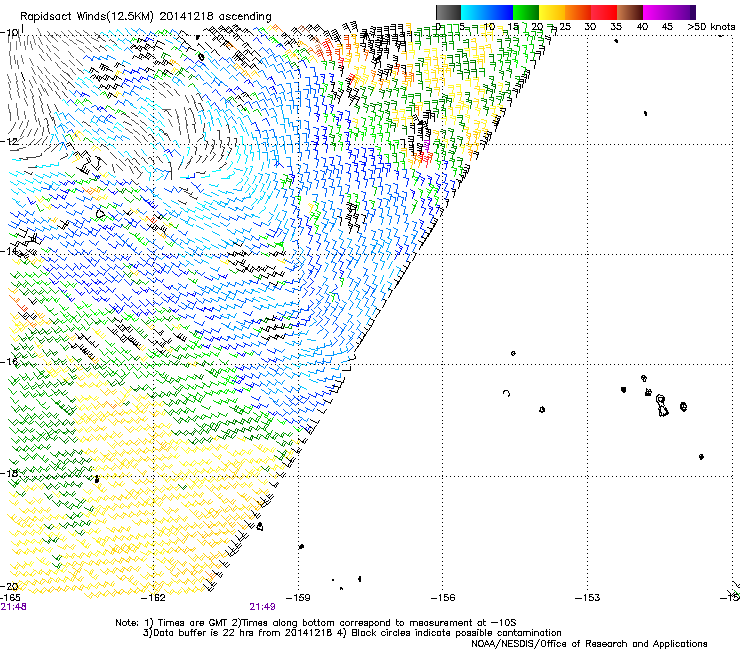Click the '-12' latitude label
This screenshot has width=740, height=650.
(9, 142)
